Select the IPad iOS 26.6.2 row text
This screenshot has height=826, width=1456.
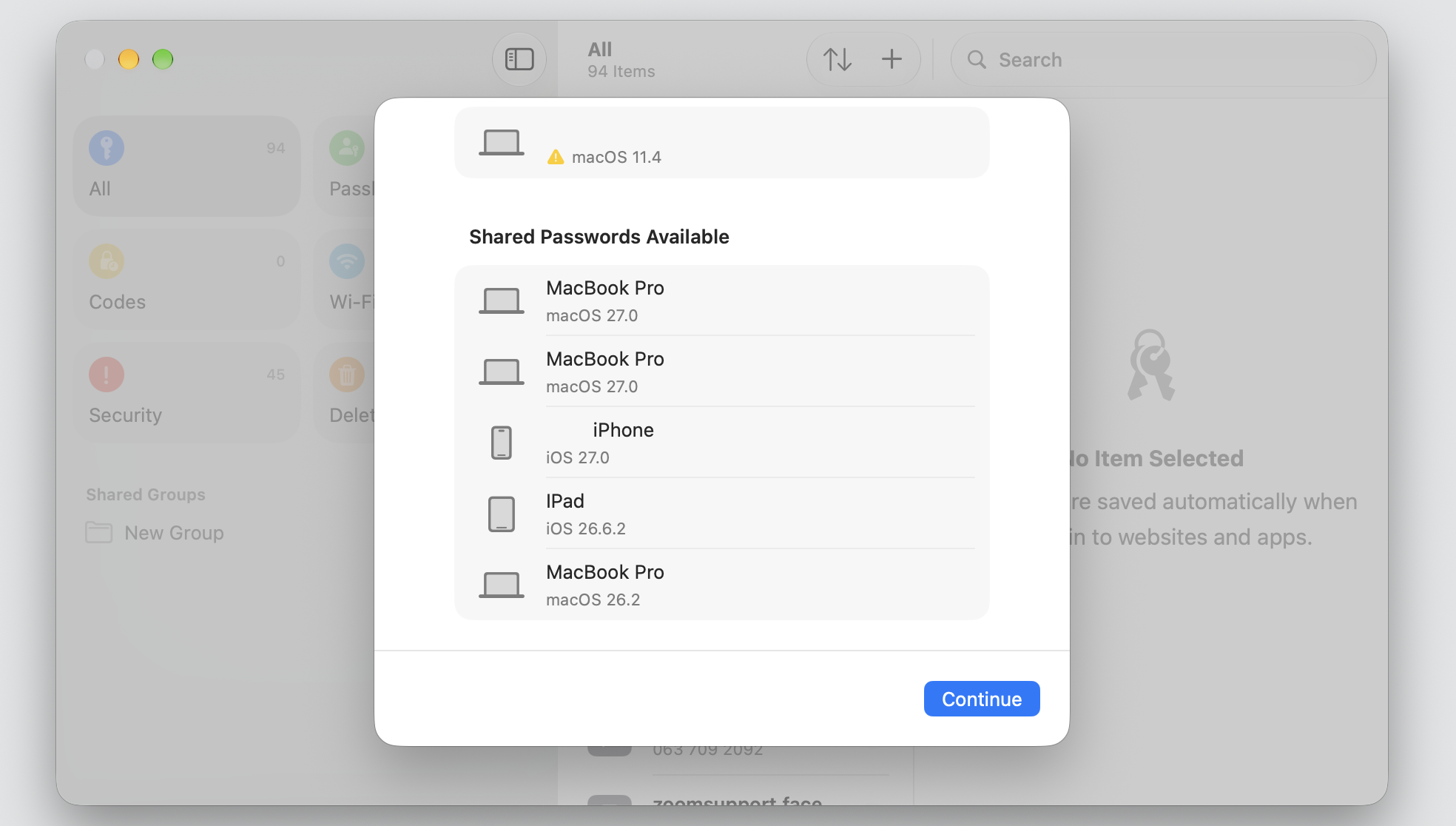point(586,514)
